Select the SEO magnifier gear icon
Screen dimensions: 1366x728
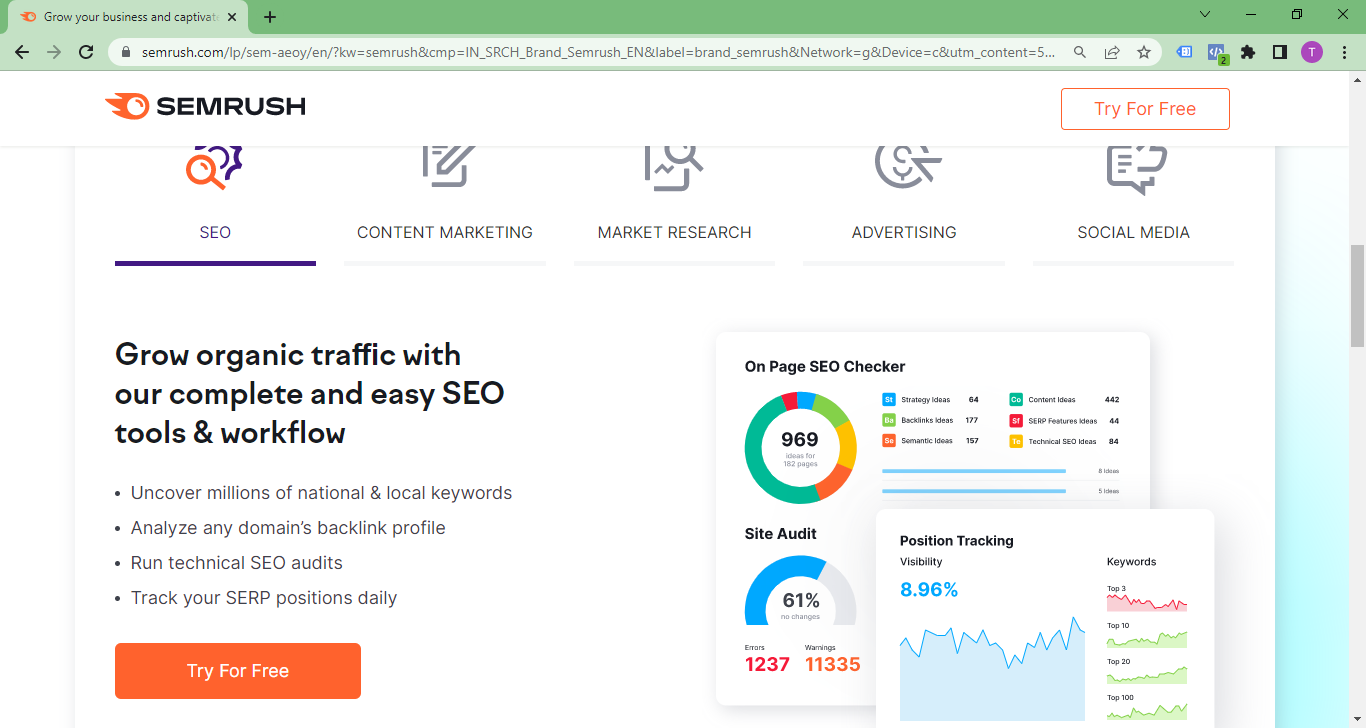click(215, 168)
